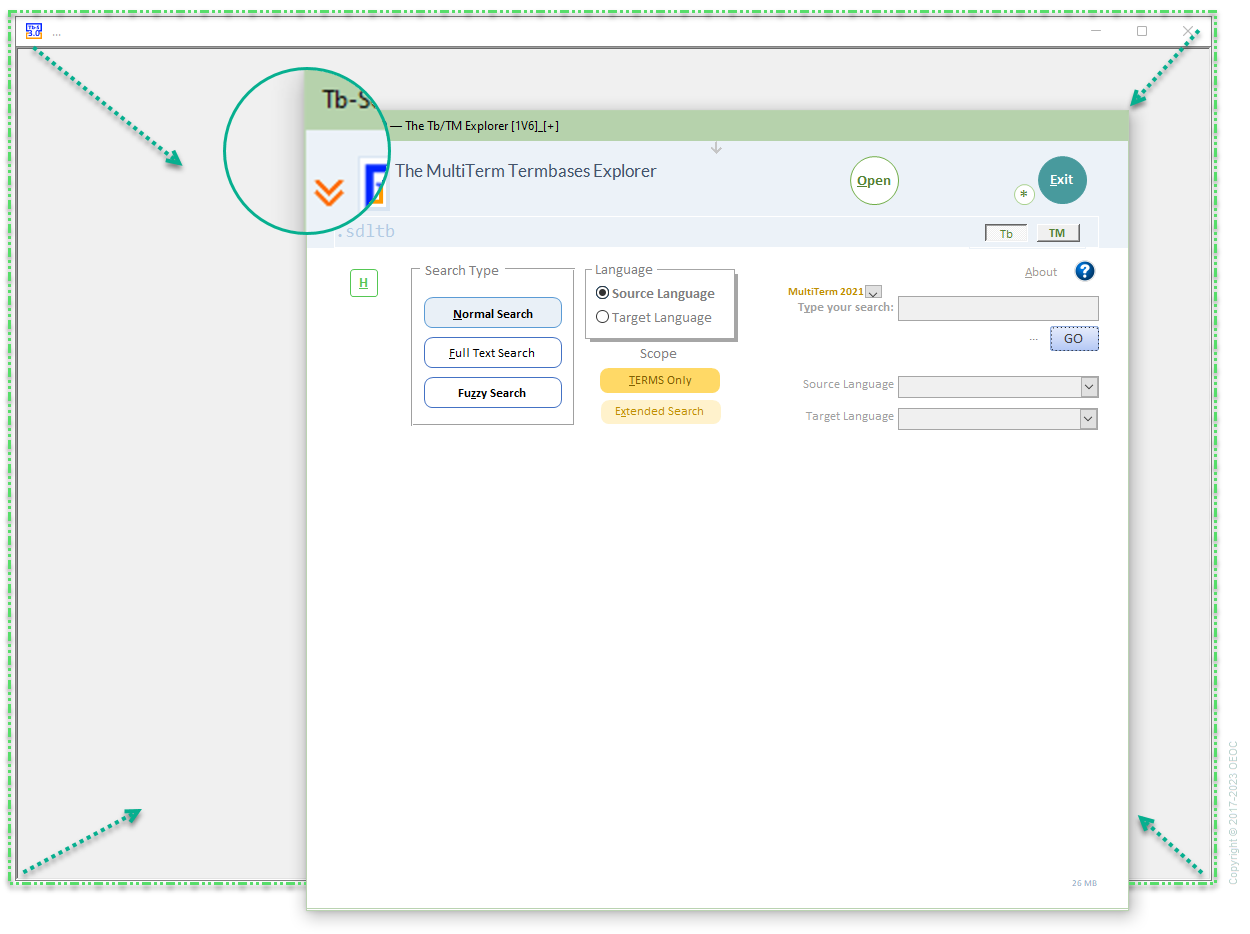1250x934 pixels.
Task: Open the Target Language combo box
Action: pos(997,419)
